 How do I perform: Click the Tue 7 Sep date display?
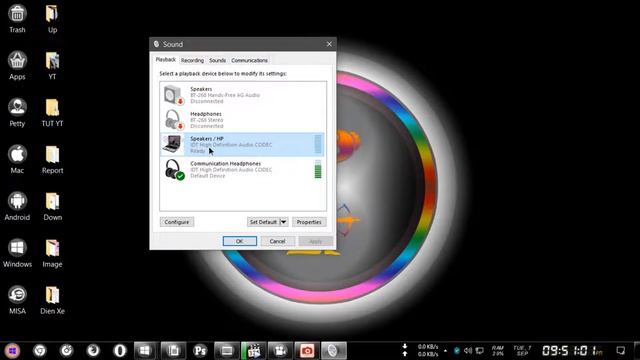tap(522, 351)
